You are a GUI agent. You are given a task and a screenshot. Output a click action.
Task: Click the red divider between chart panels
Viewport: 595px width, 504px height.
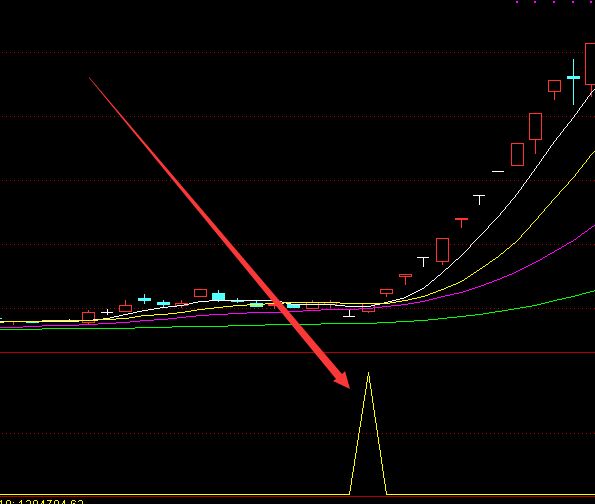click(x=298, y=353)
